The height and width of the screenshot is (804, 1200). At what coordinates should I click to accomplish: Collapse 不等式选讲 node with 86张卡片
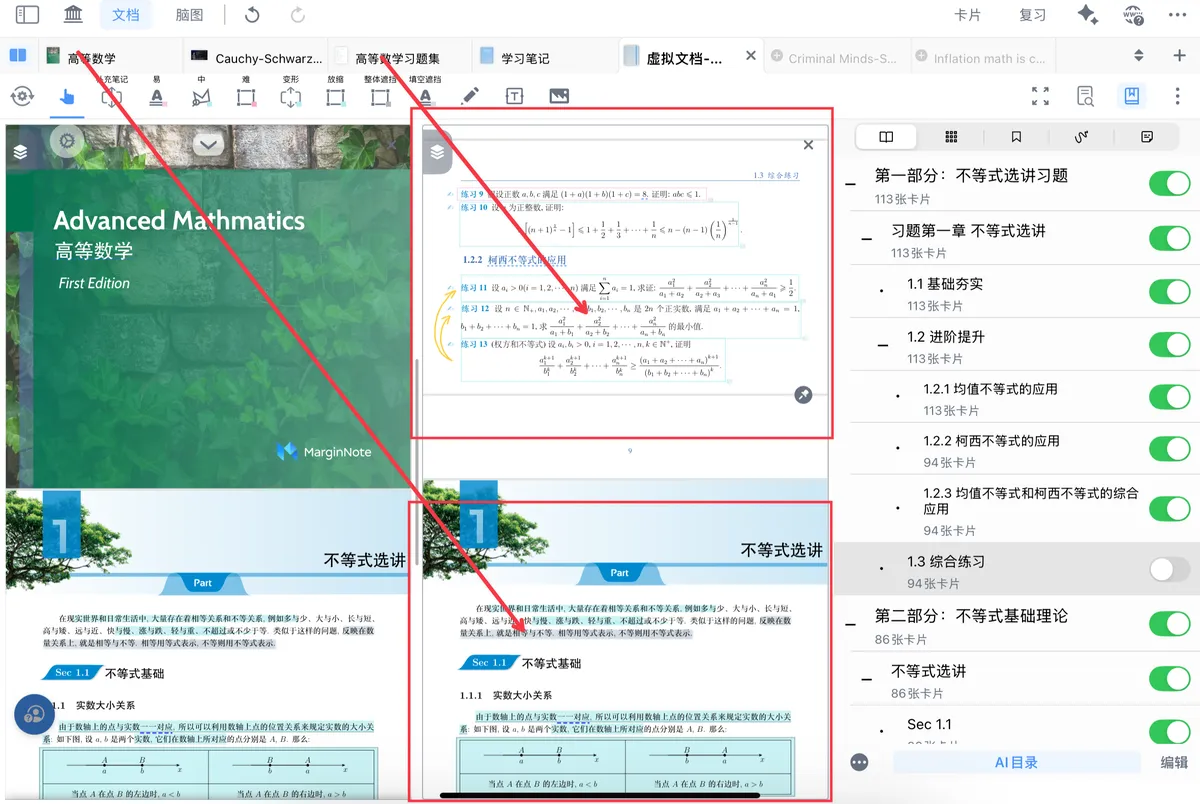(x=868, y=680)
